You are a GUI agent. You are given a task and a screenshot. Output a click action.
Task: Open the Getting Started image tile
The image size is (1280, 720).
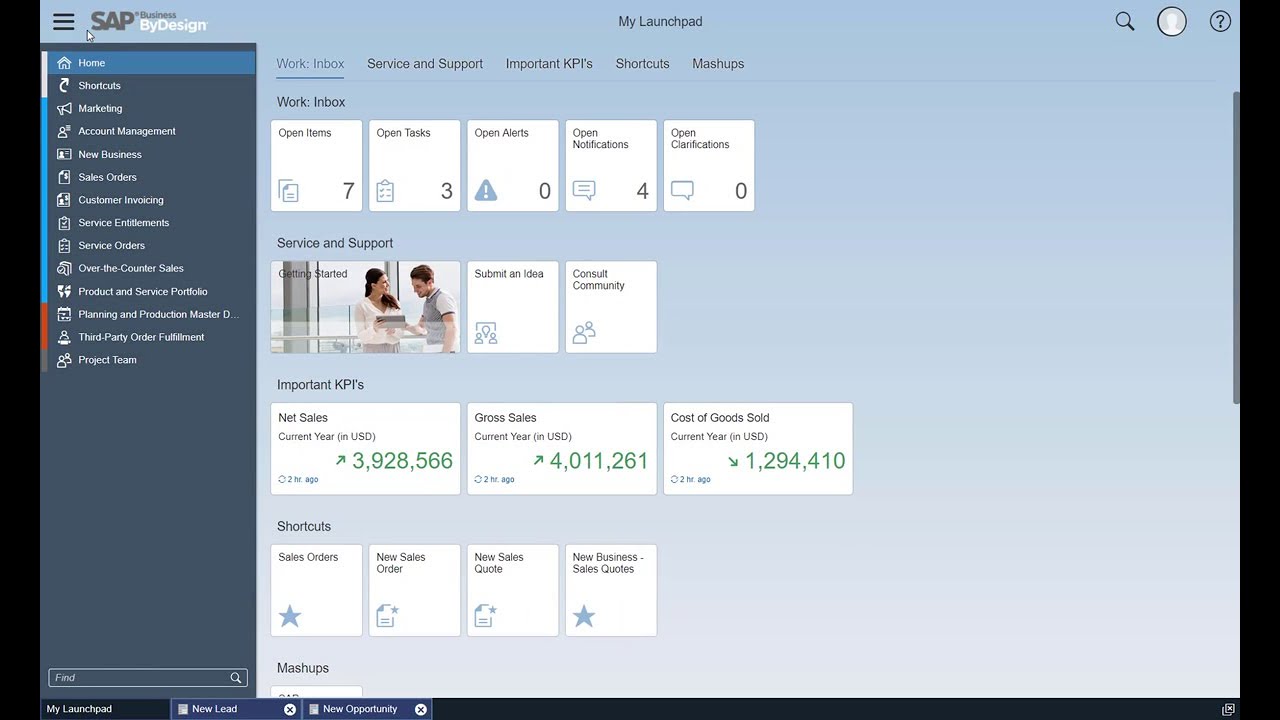pos(365,307)
